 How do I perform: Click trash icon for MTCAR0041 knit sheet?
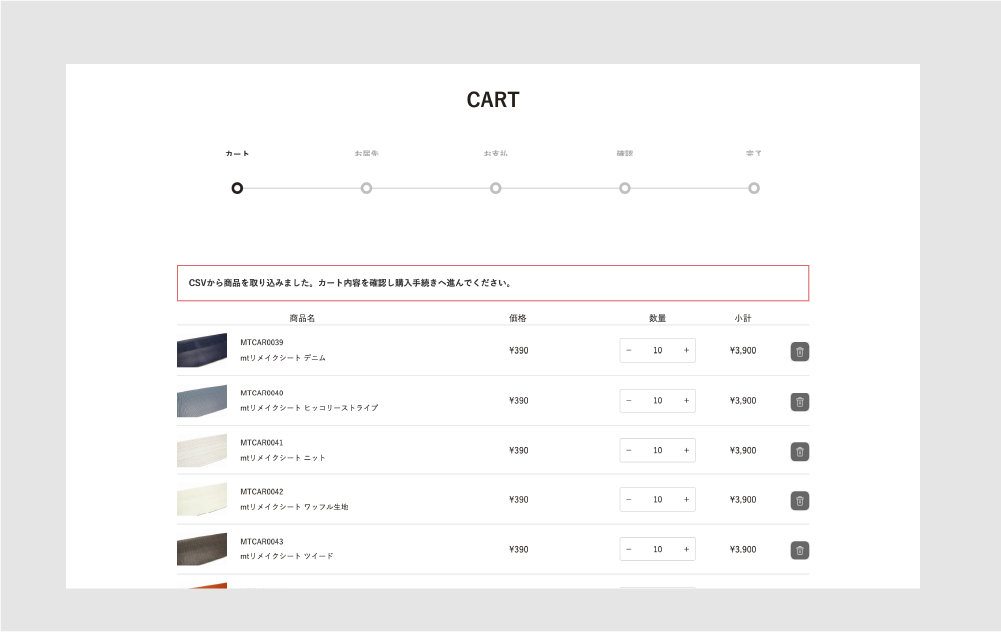click(x=800, y=451)
